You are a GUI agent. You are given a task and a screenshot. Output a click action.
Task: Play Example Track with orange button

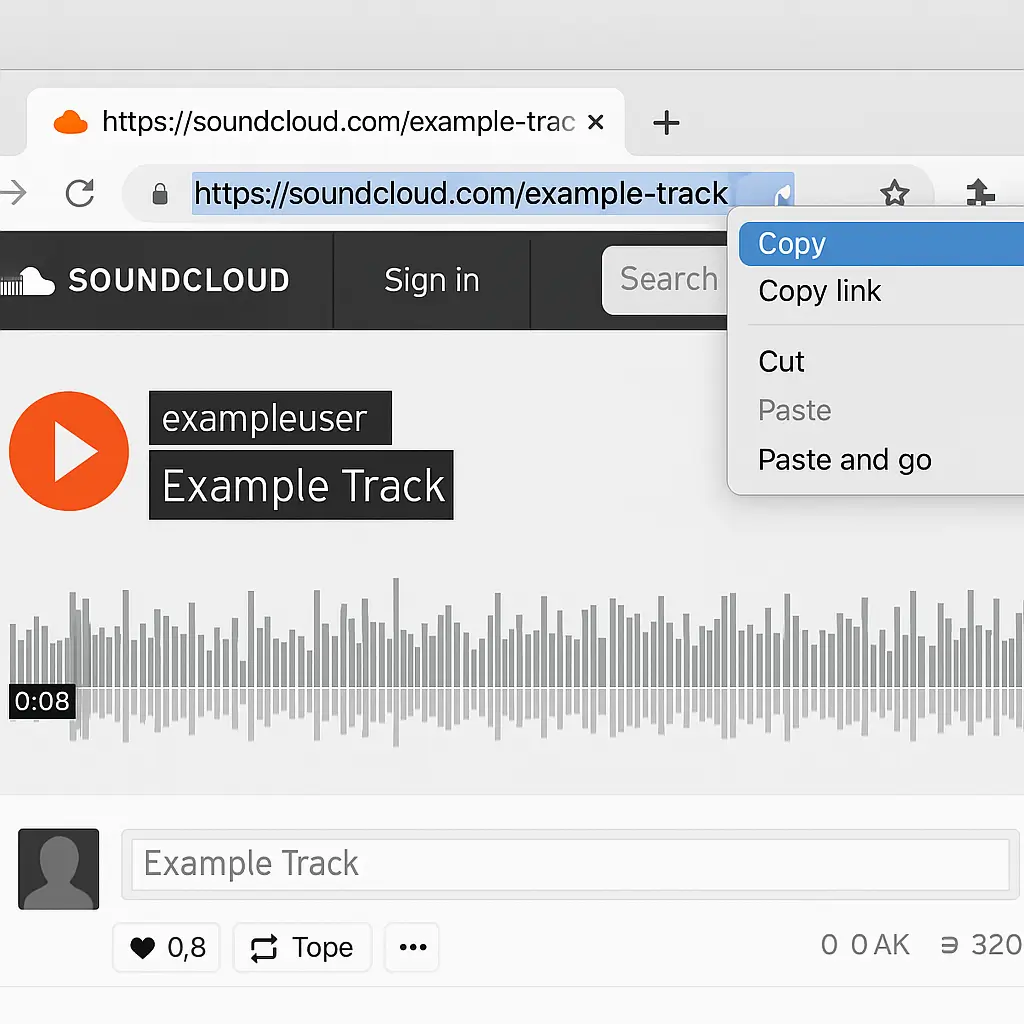[69, 451]
